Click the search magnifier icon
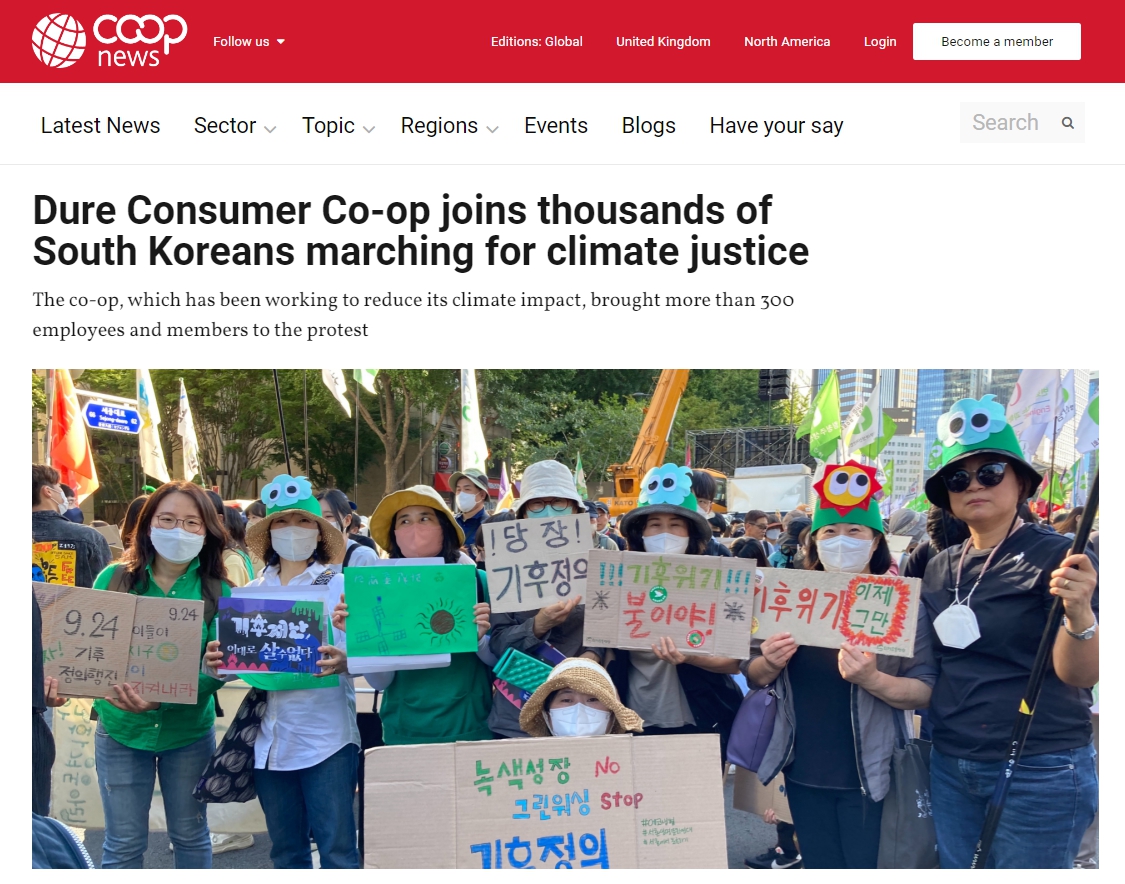Viewport: 1125px width, 884px height. point(1068,123)
